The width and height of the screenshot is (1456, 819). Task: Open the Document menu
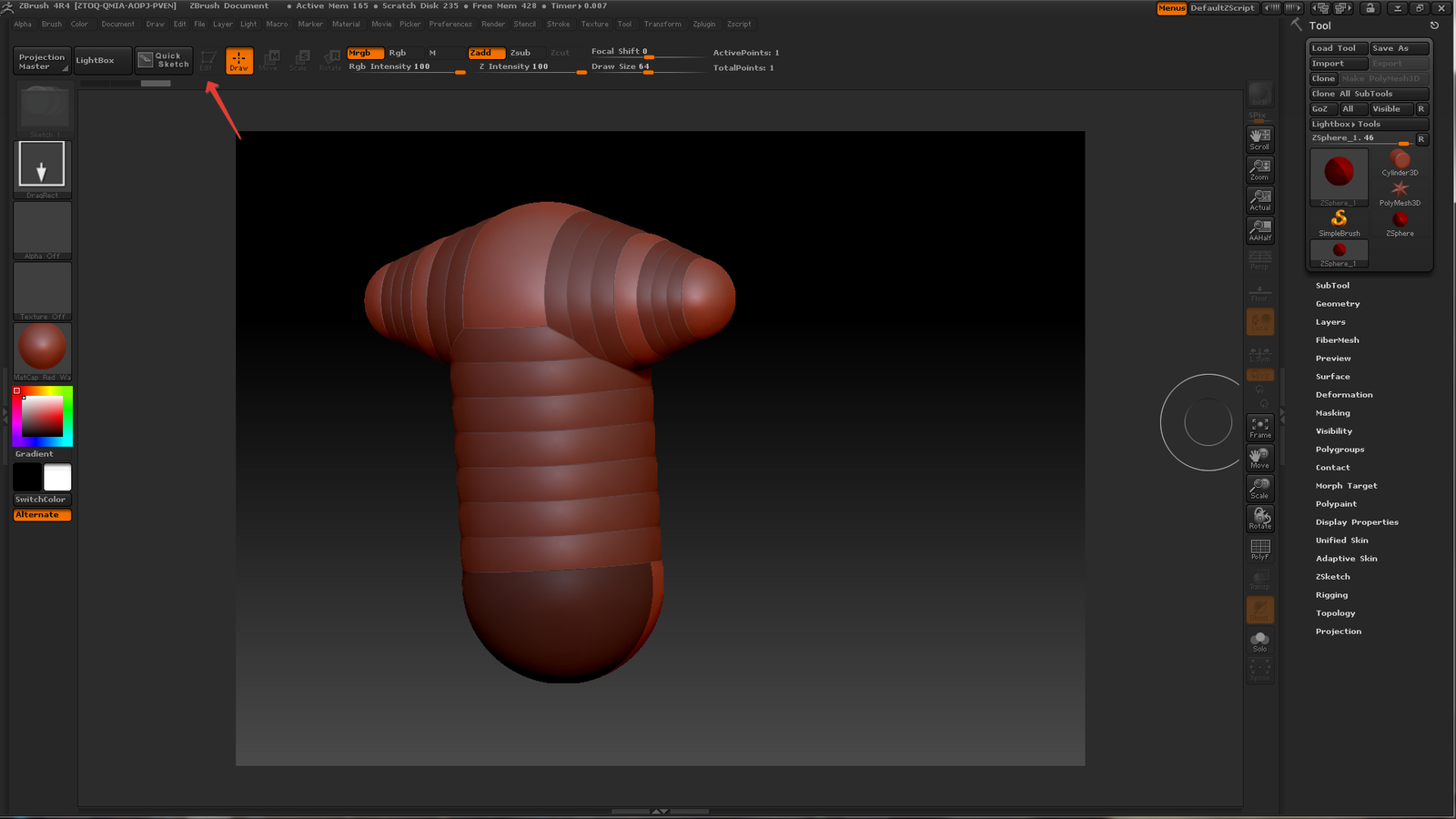117,25
